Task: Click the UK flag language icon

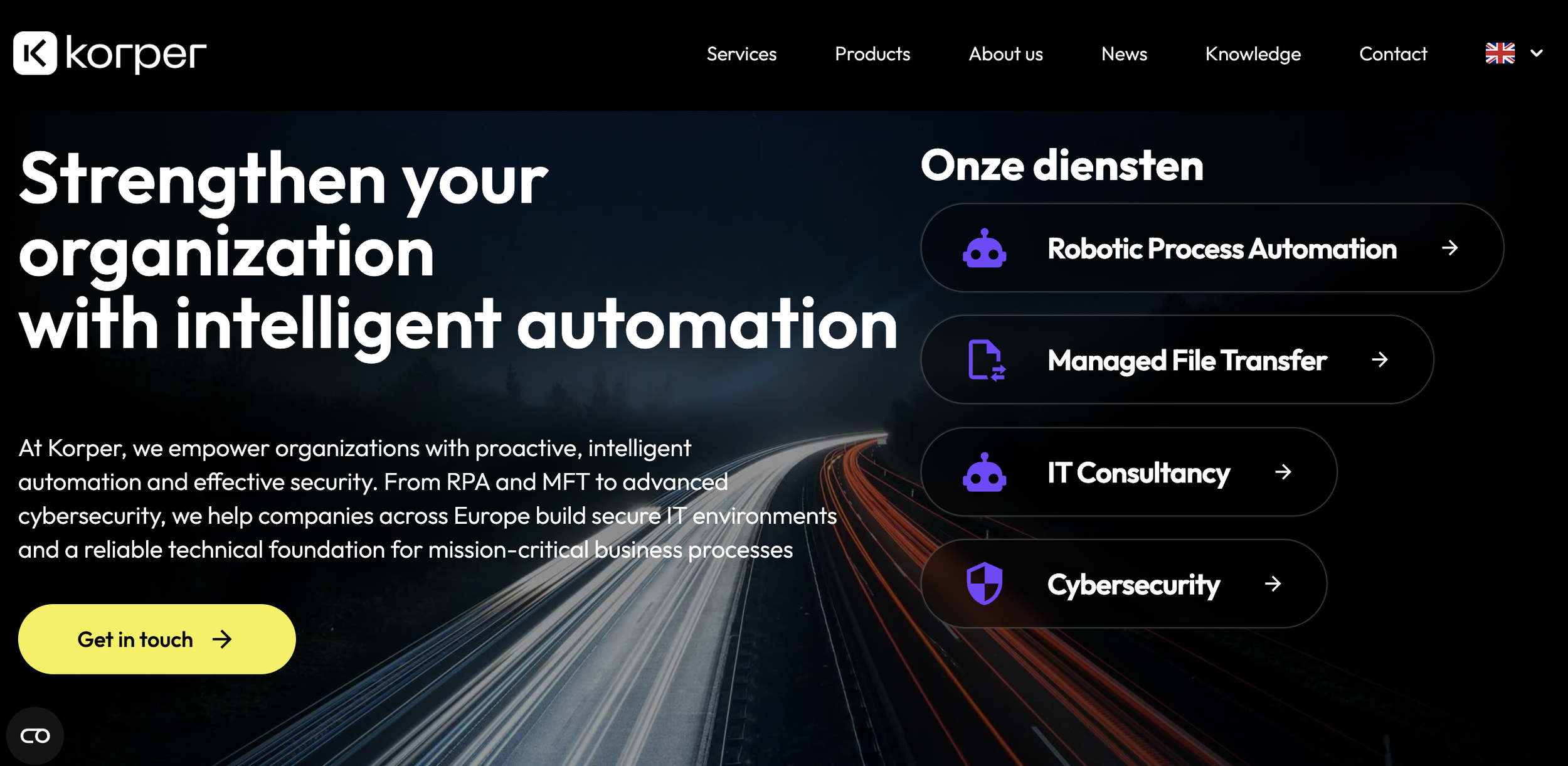Action: [1500, 53]
